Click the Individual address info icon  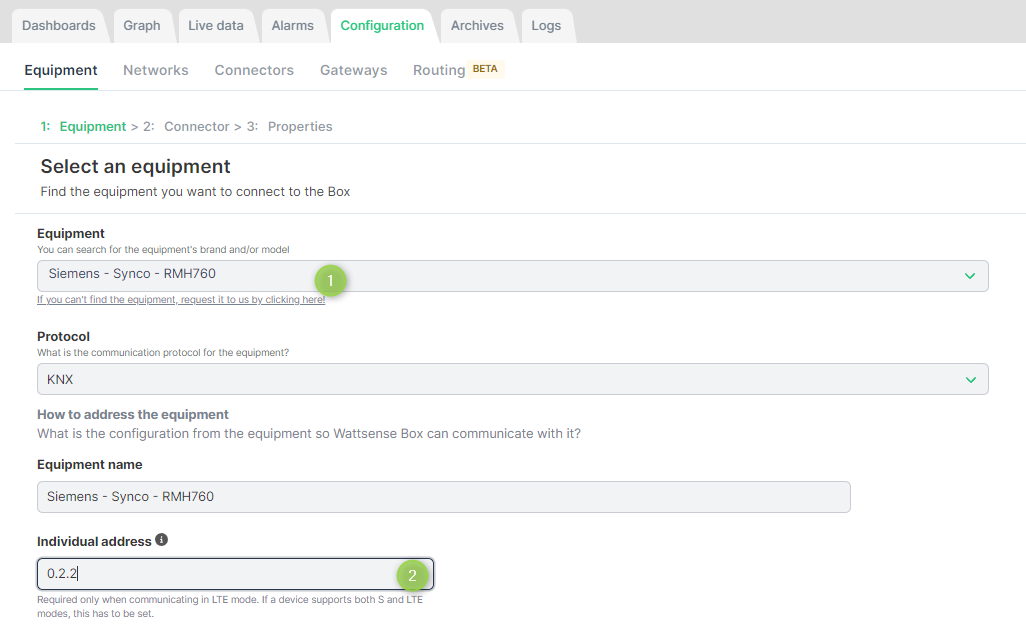click(162, 540)
